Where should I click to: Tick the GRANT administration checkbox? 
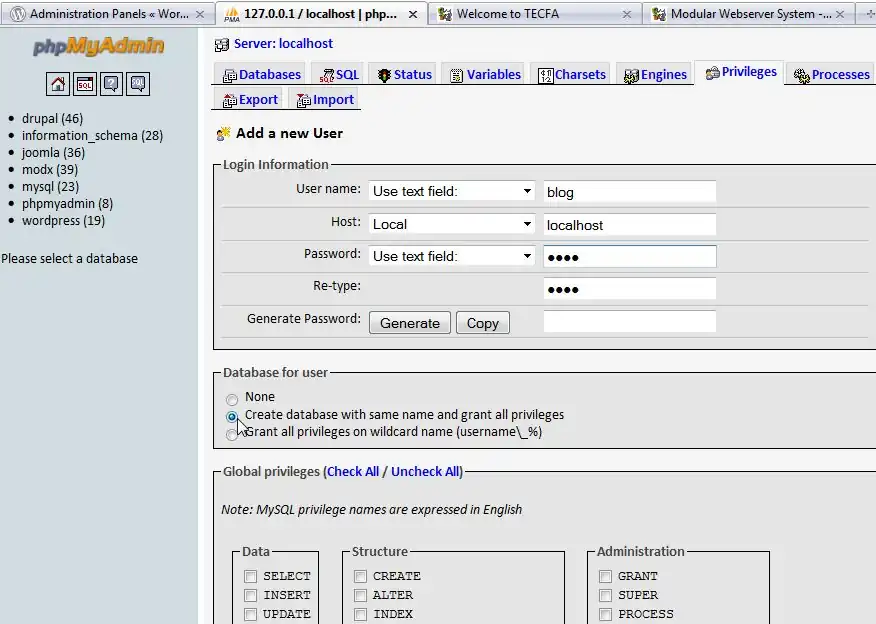[605, 576]
